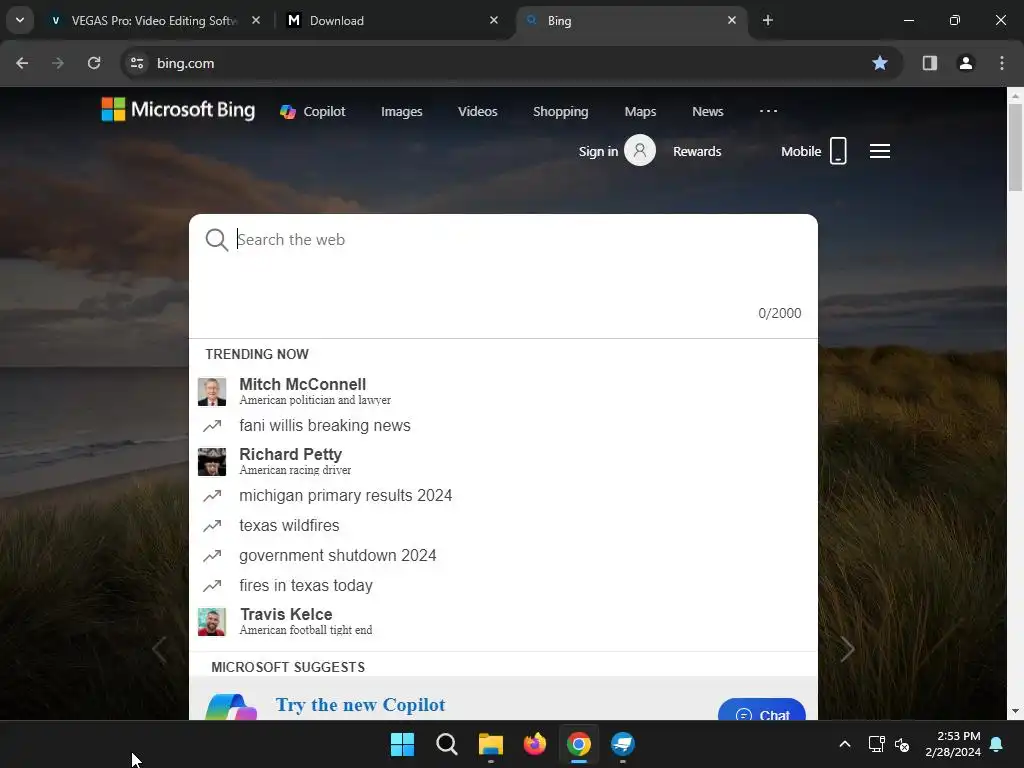Click Travis Kelce thumbnail photo
The height and width of the screenshot is (768, 1024).
click(x=212, y=622)
